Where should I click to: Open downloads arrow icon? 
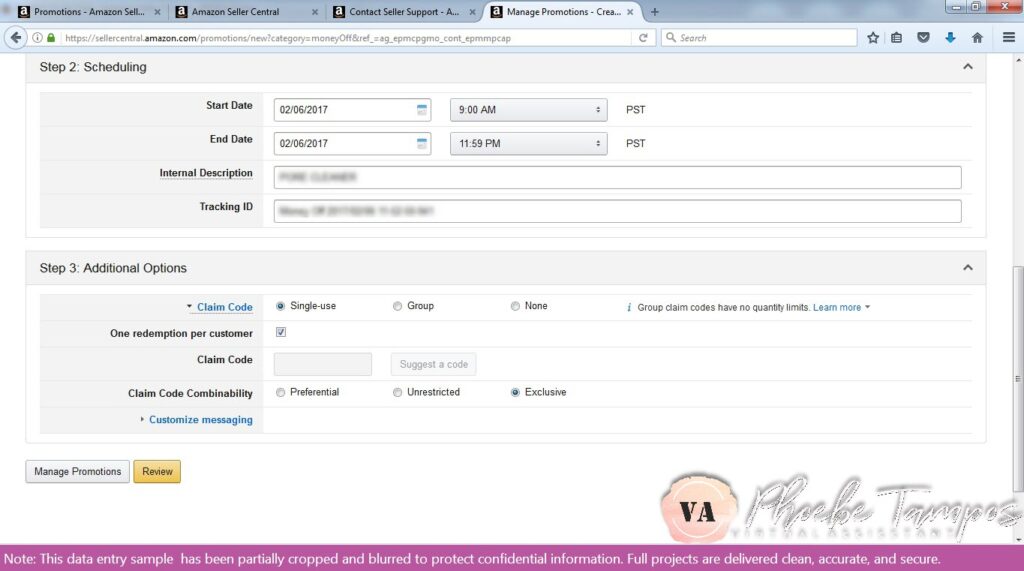[950, 38]
